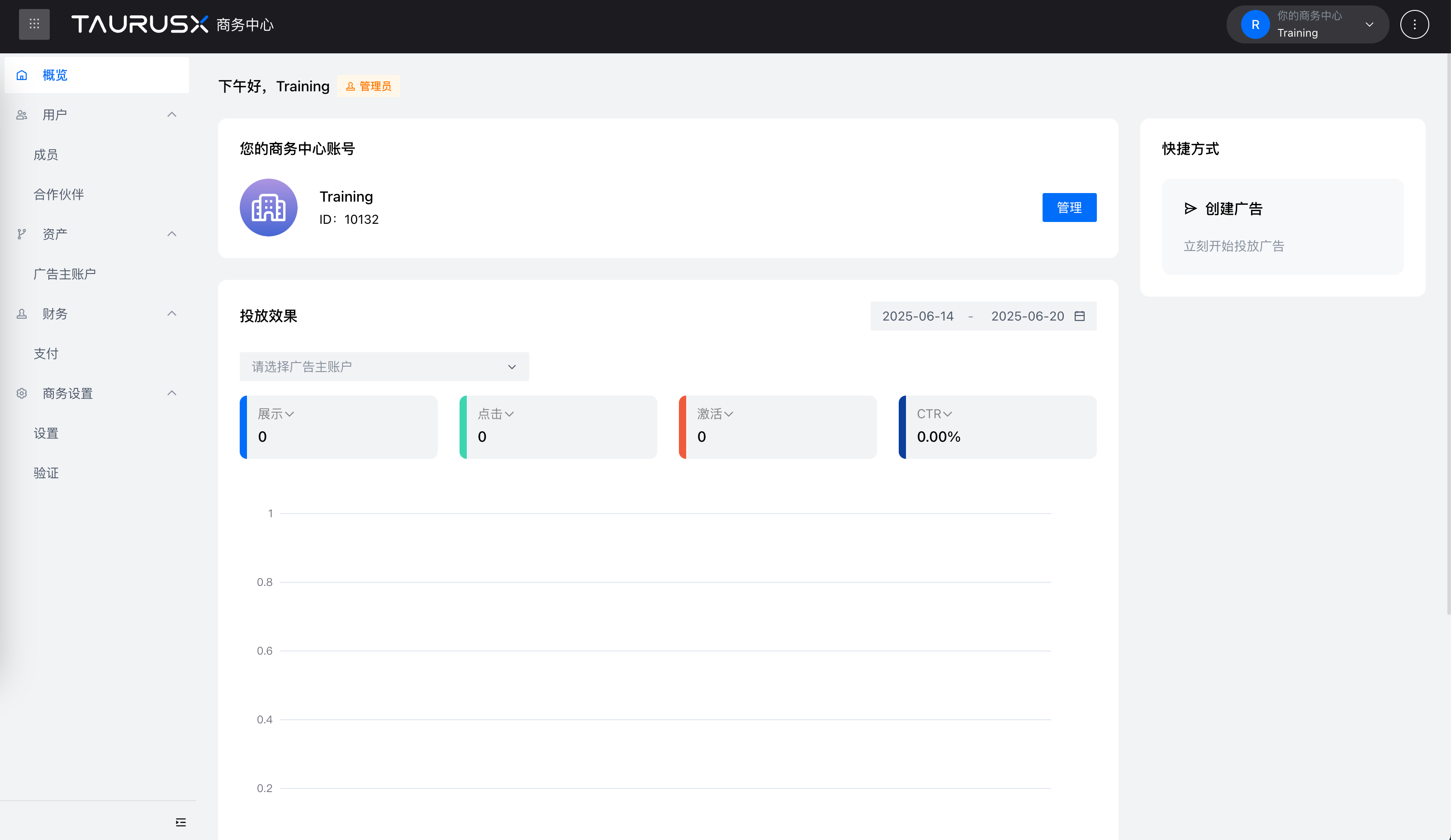Viewport: 1451px width, 840px height.
Task: Click the purple building account avatar
Action: [268, 207]
